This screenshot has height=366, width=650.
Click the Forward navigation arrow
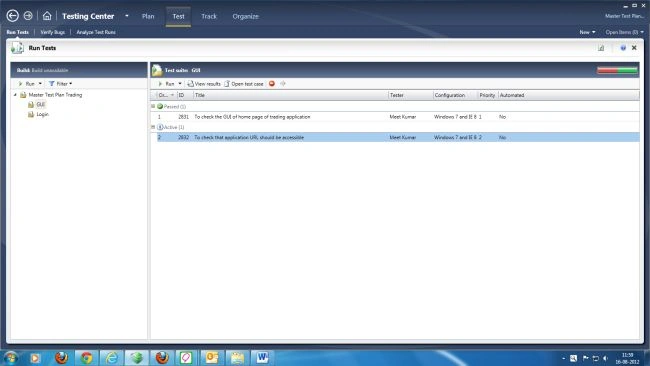(28, 16)
